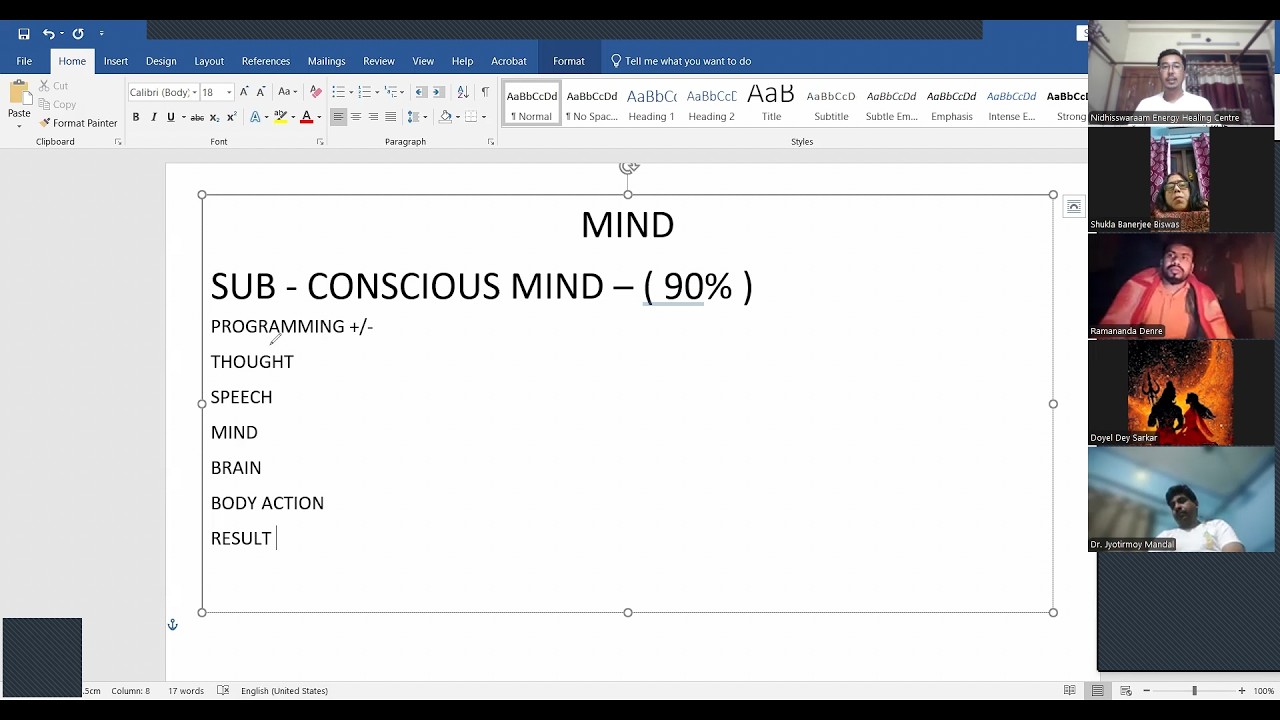Apply text effects and typography

[x=256, y=117]
